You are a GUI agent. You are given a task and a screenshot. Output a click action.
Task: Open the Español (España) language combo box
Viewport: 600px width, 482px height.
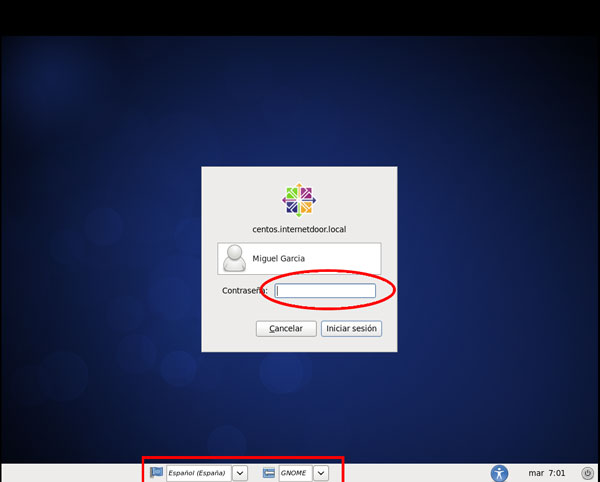pyautogui.click(x=199, y=473)
